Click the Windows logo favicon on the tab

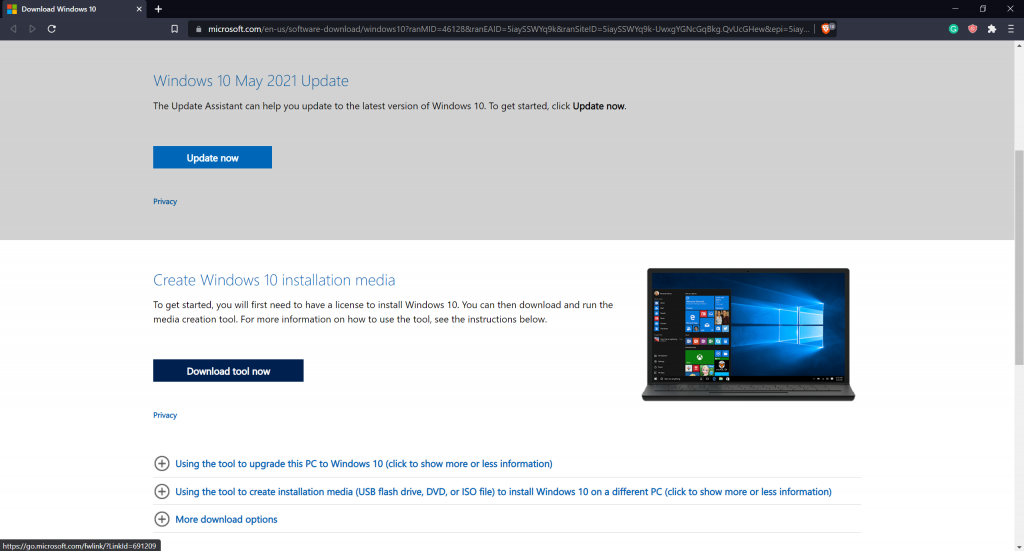tap(12, 9)
